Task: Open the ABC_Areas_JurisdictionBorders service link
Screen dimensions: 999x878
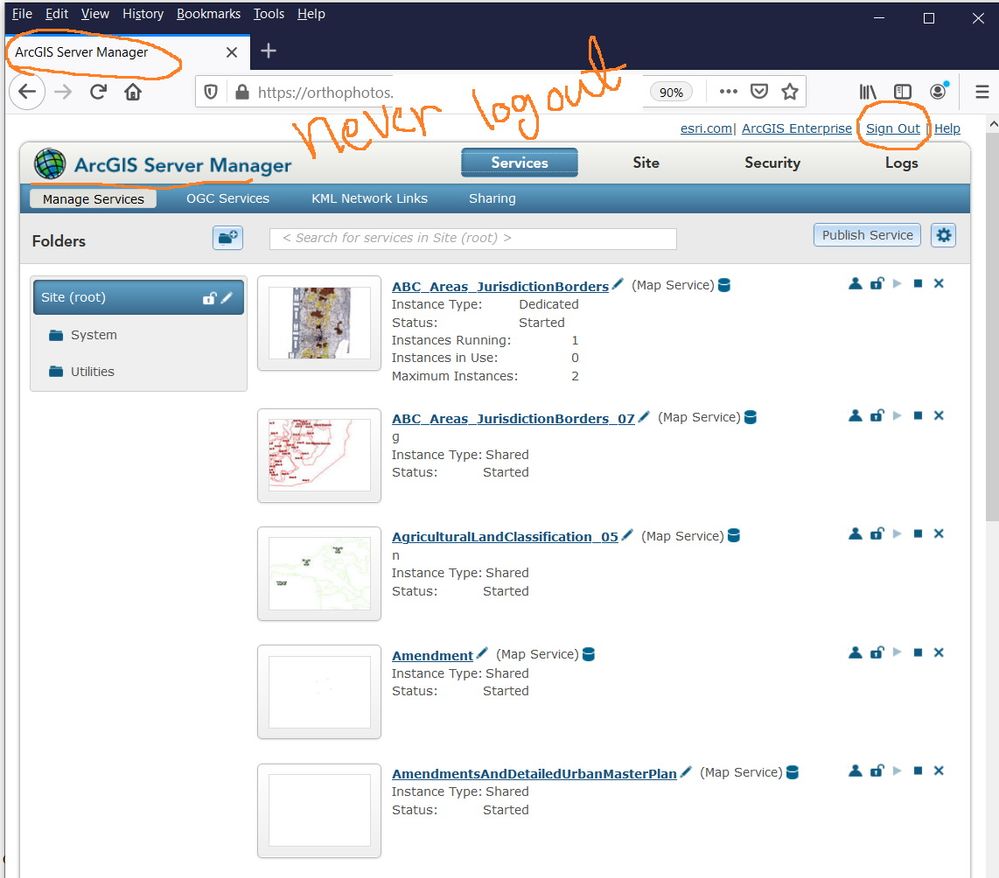Action: 500,286
